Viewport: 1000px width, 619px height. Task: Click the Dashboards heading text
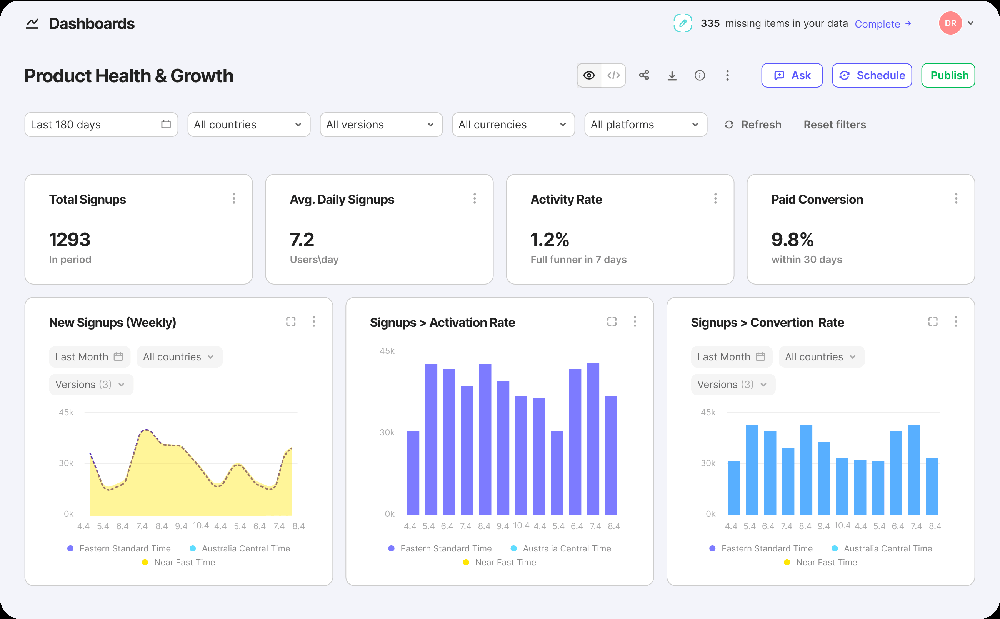coord(92,24)
